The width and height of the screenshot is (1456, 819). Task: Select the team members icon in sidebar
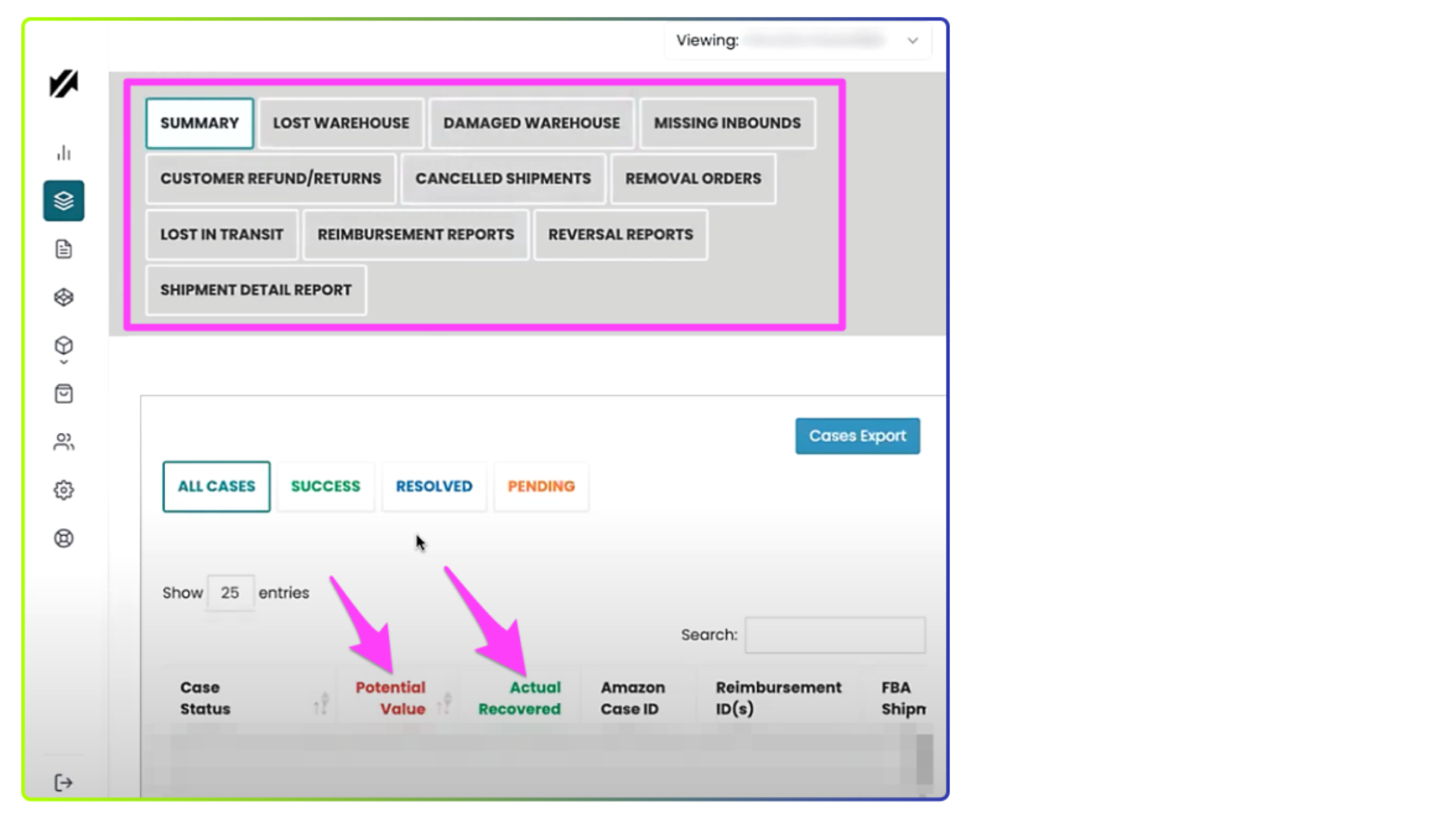(x=63, y=442)
